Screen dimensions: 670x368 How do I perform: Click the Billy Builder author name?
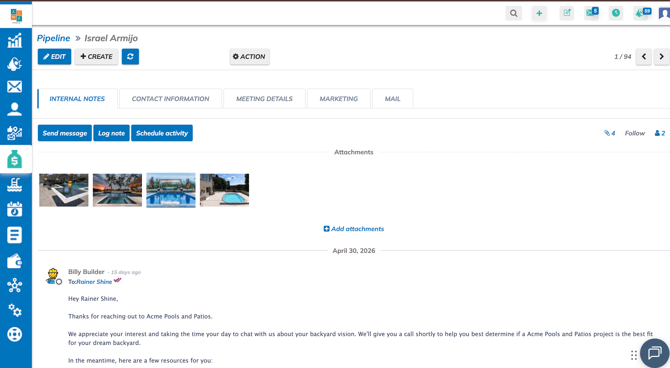click(86, 272)
